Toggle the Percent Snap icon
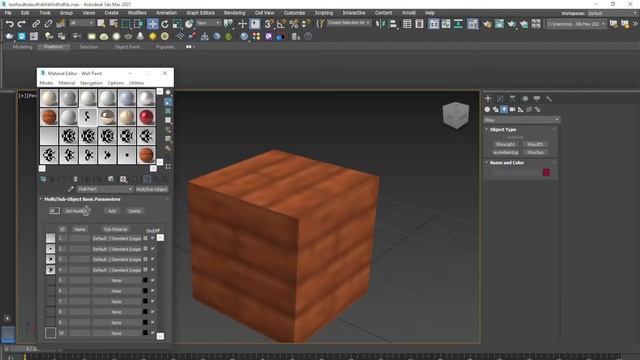This screenshot has width=640, height=360. (x=293, y=24)
